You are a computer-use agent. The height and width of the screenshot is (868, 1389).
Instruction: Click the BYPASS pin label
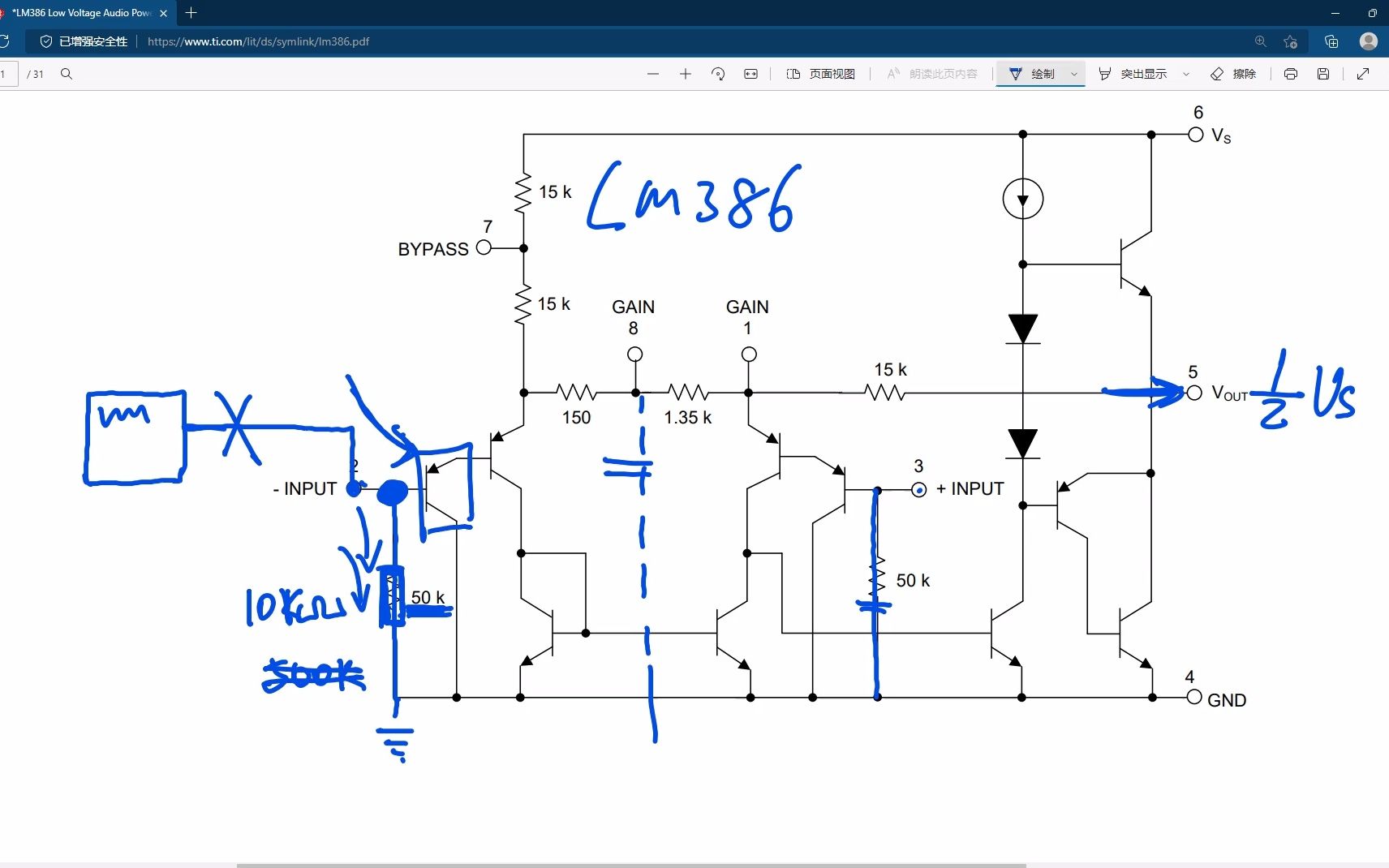433,249
